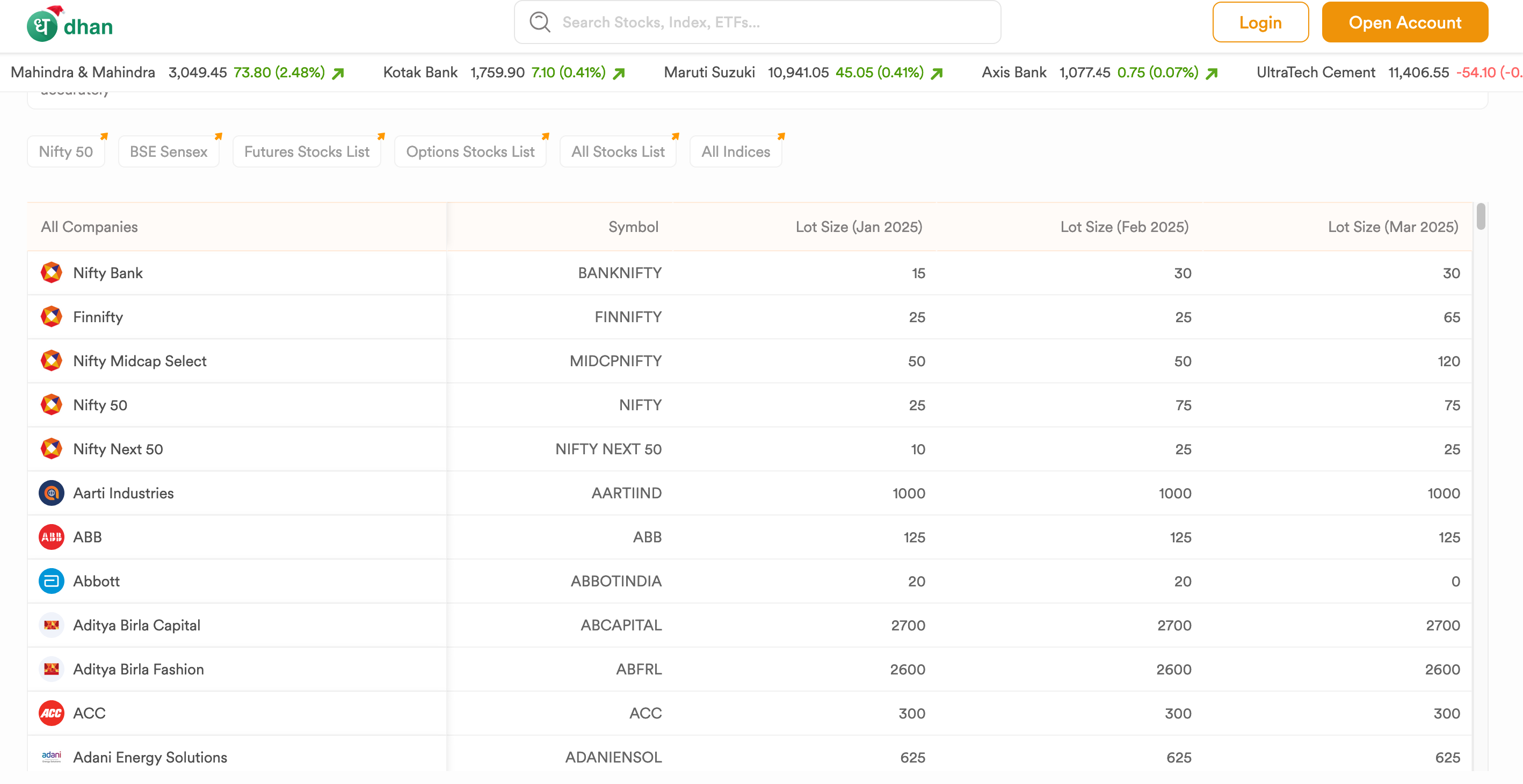Click Mahindra & Mahindra in ticker
Viewport: 1523px width, 784px height.
83,72
